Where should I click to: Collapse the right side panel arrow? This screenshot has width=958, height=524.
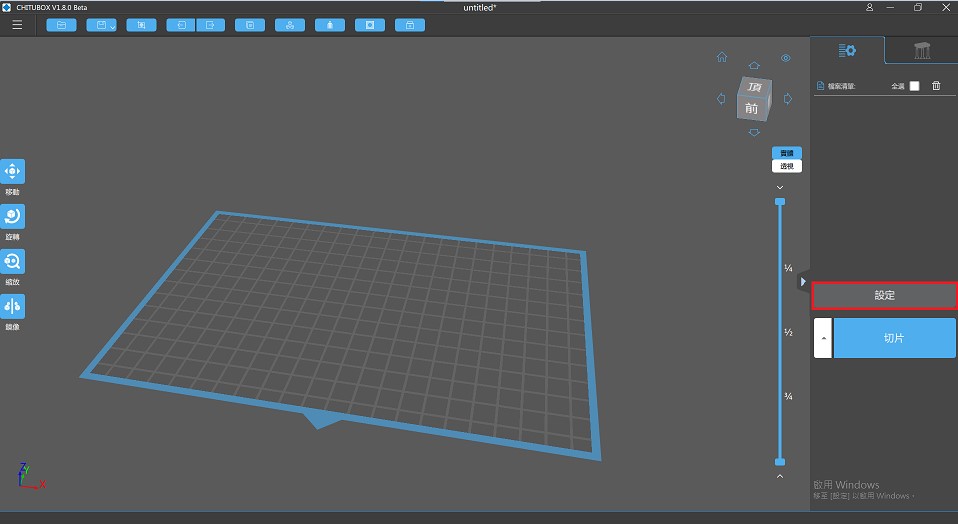pyautogui.click(x=803, y=282)
